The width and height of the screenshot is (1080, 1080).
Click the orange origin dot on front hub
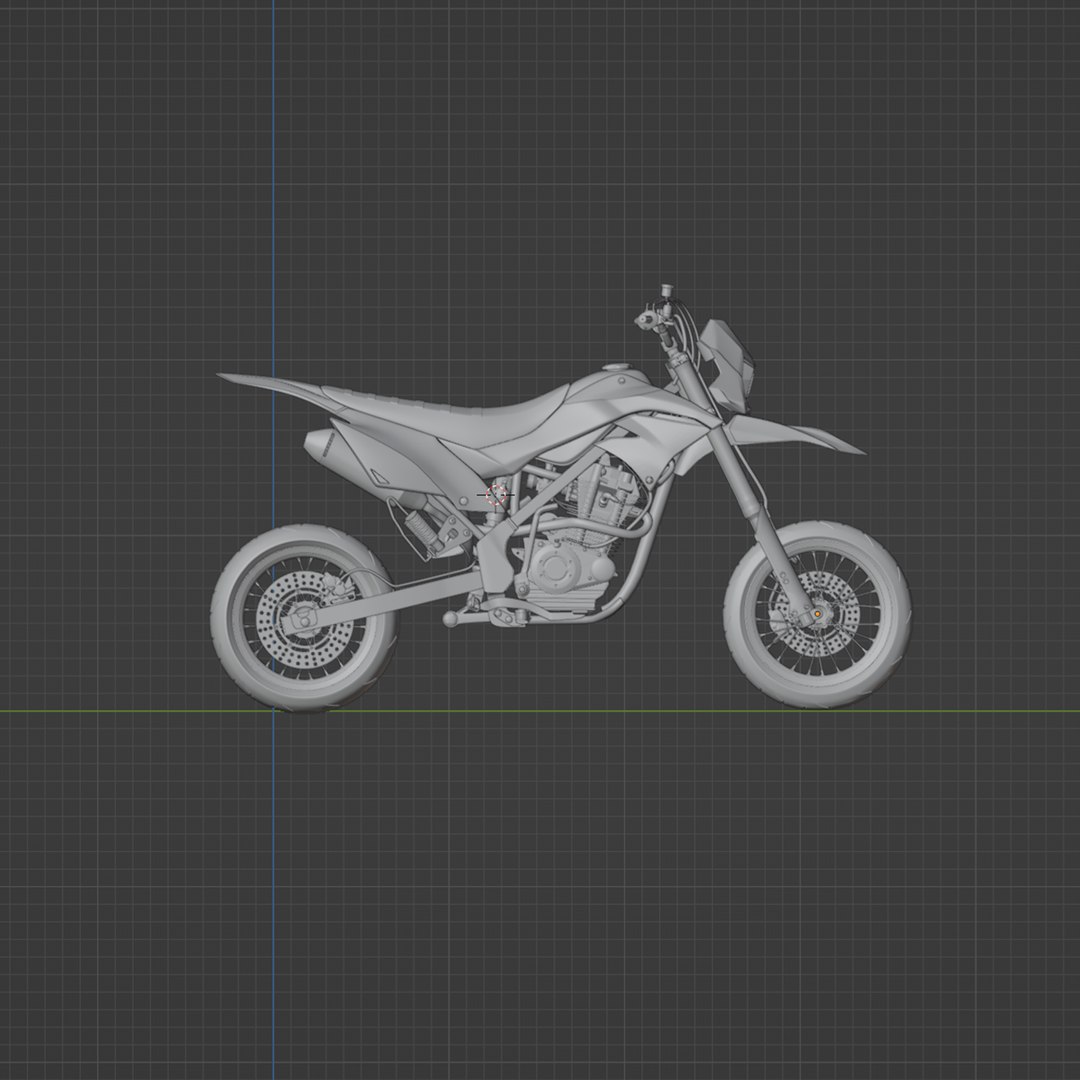pos(818,612)
